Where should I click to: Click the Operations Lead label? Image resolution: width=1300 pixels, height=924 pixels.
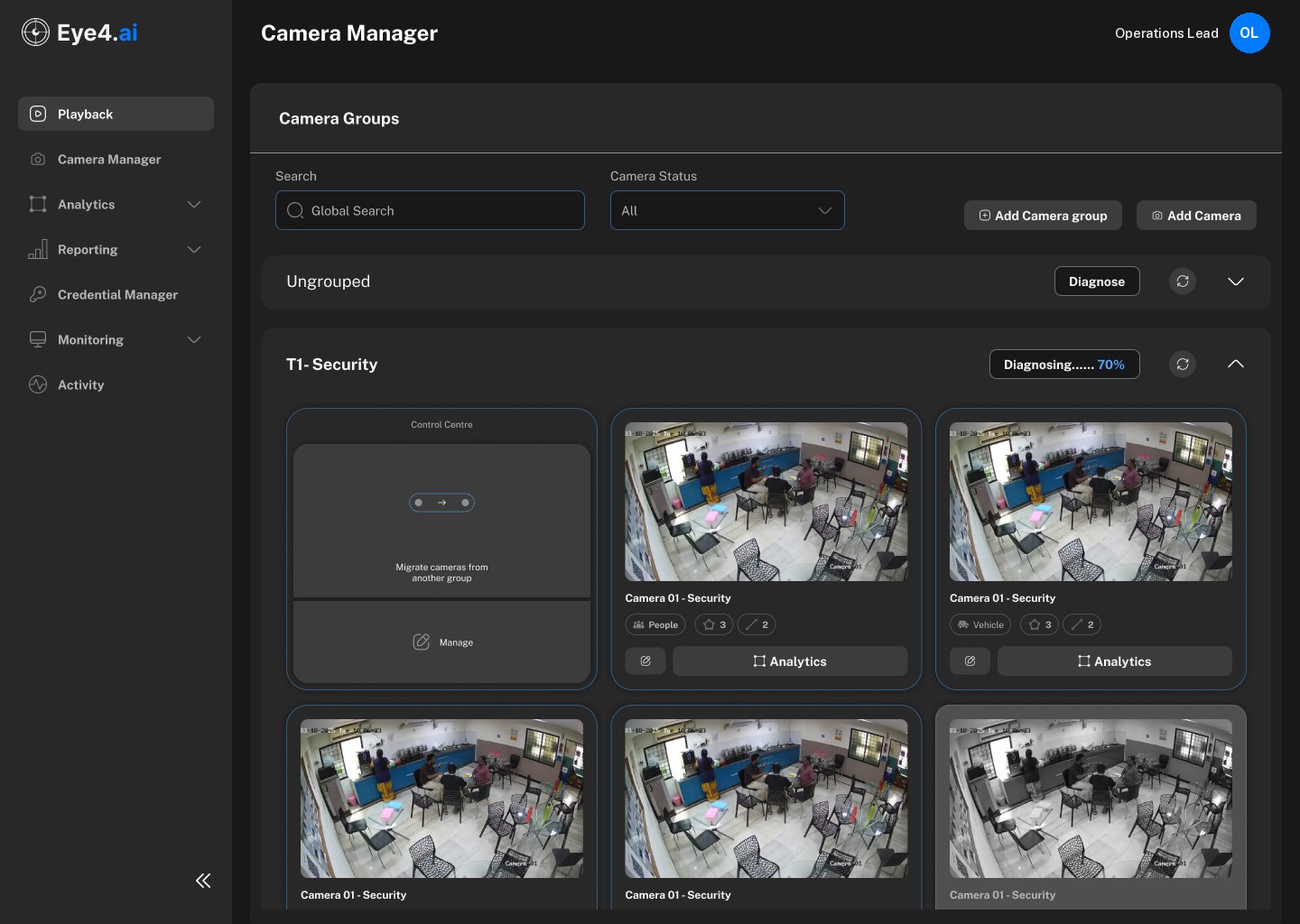point(1166,33)
